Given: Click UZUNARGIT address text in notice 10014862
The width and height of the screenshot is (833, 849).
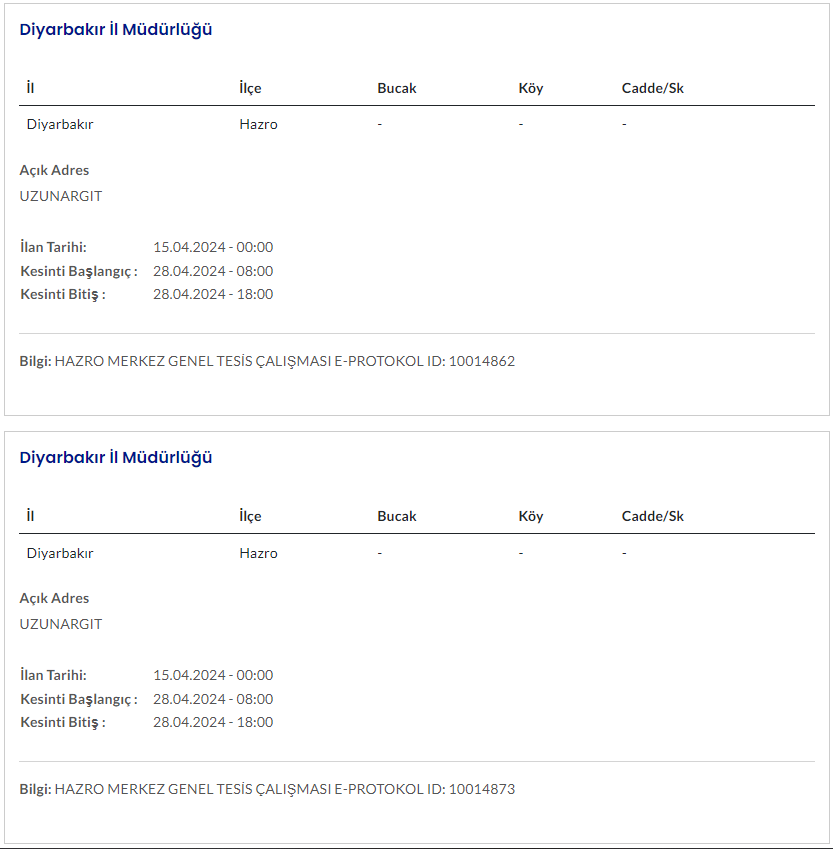Looking at the screenshot, I should click(61, 196).
